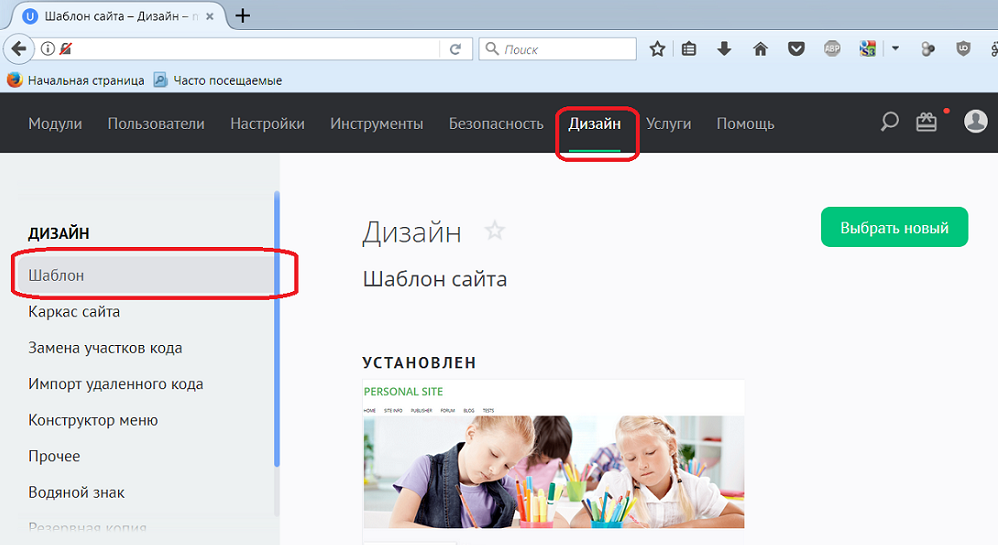
Task: Close the Шаблон сайта browser tab
Action: pos(209,17)
